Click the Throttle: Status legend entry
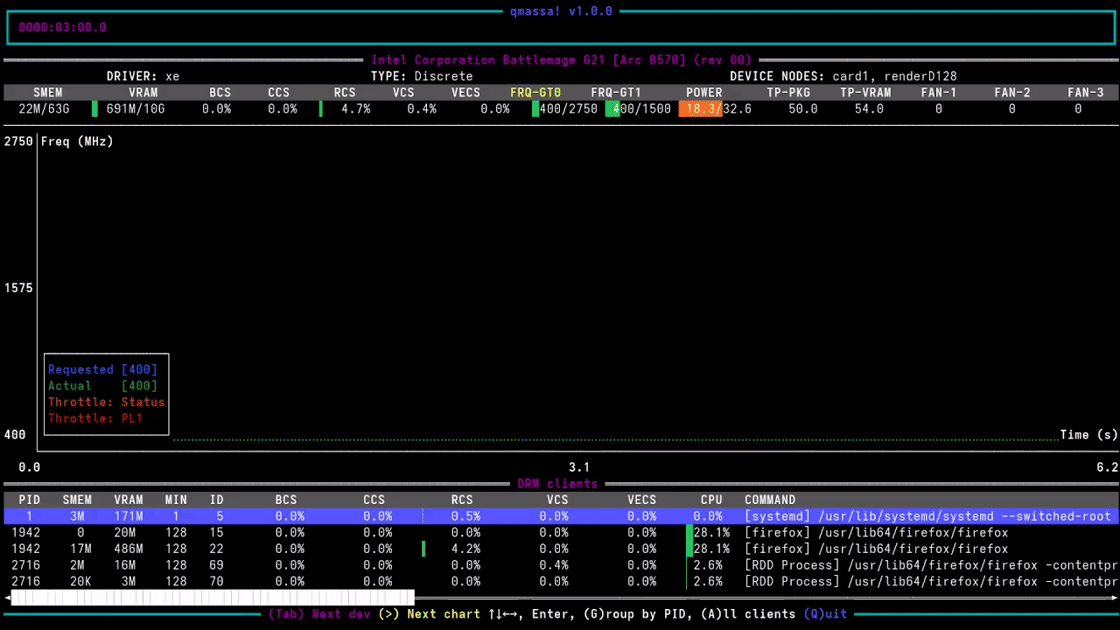Screen dimensions: 1120x630 106,402
